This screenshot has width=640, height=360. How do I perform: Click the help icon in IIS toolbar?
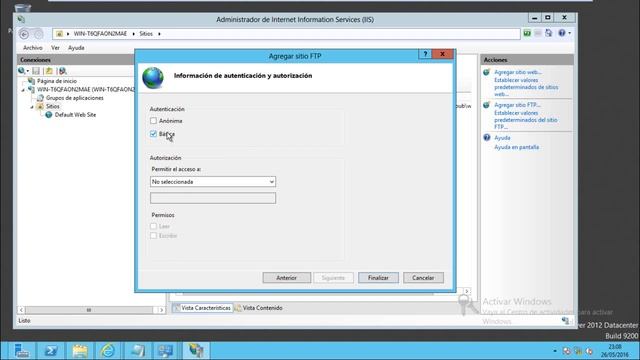point(562,33)
